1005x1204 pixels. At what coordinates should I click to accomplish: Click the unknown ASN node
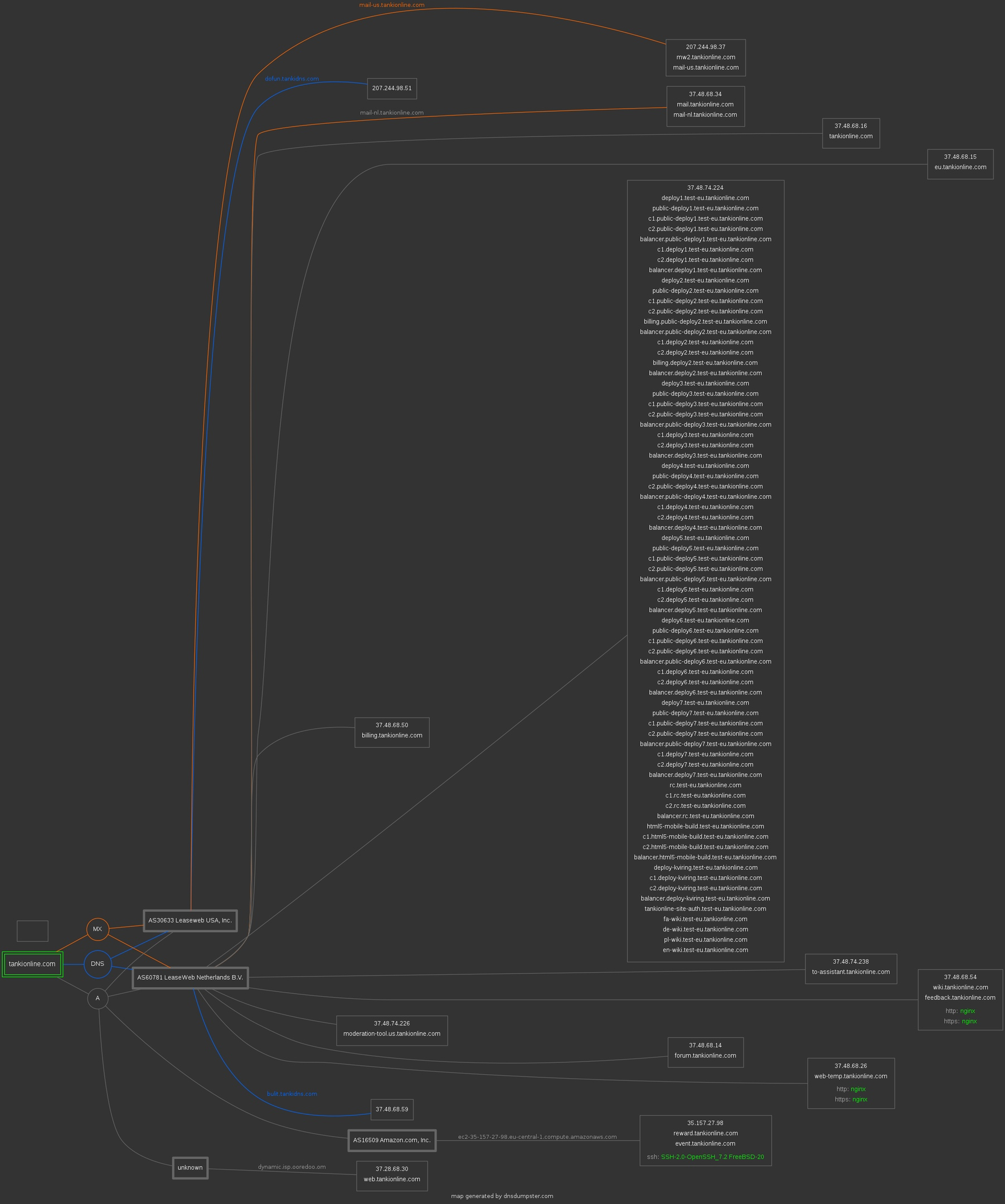190,1168
